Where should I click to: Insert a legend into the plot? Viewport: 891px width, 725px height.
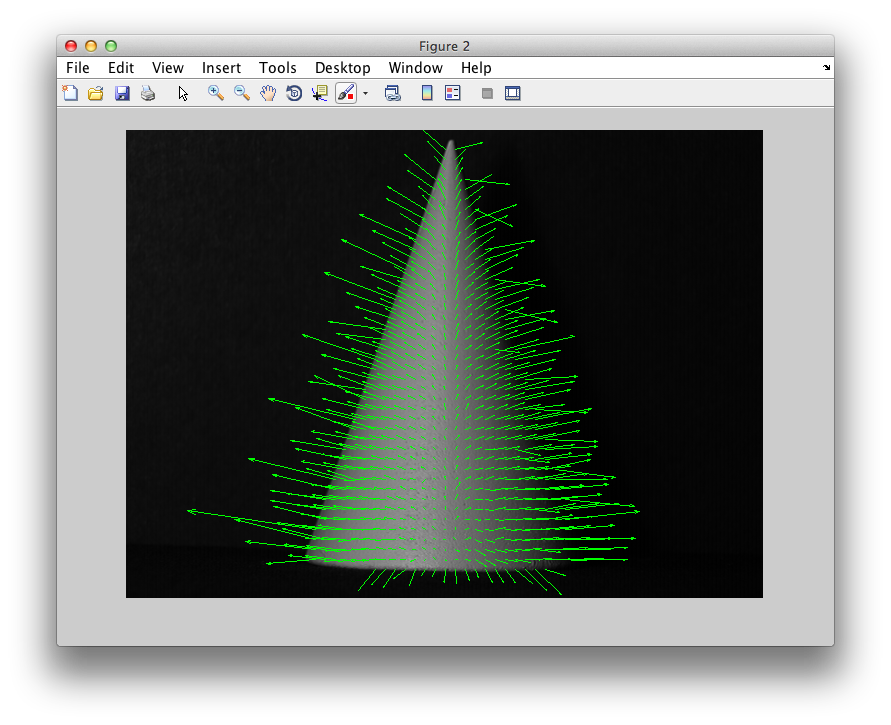coord(452,92)
